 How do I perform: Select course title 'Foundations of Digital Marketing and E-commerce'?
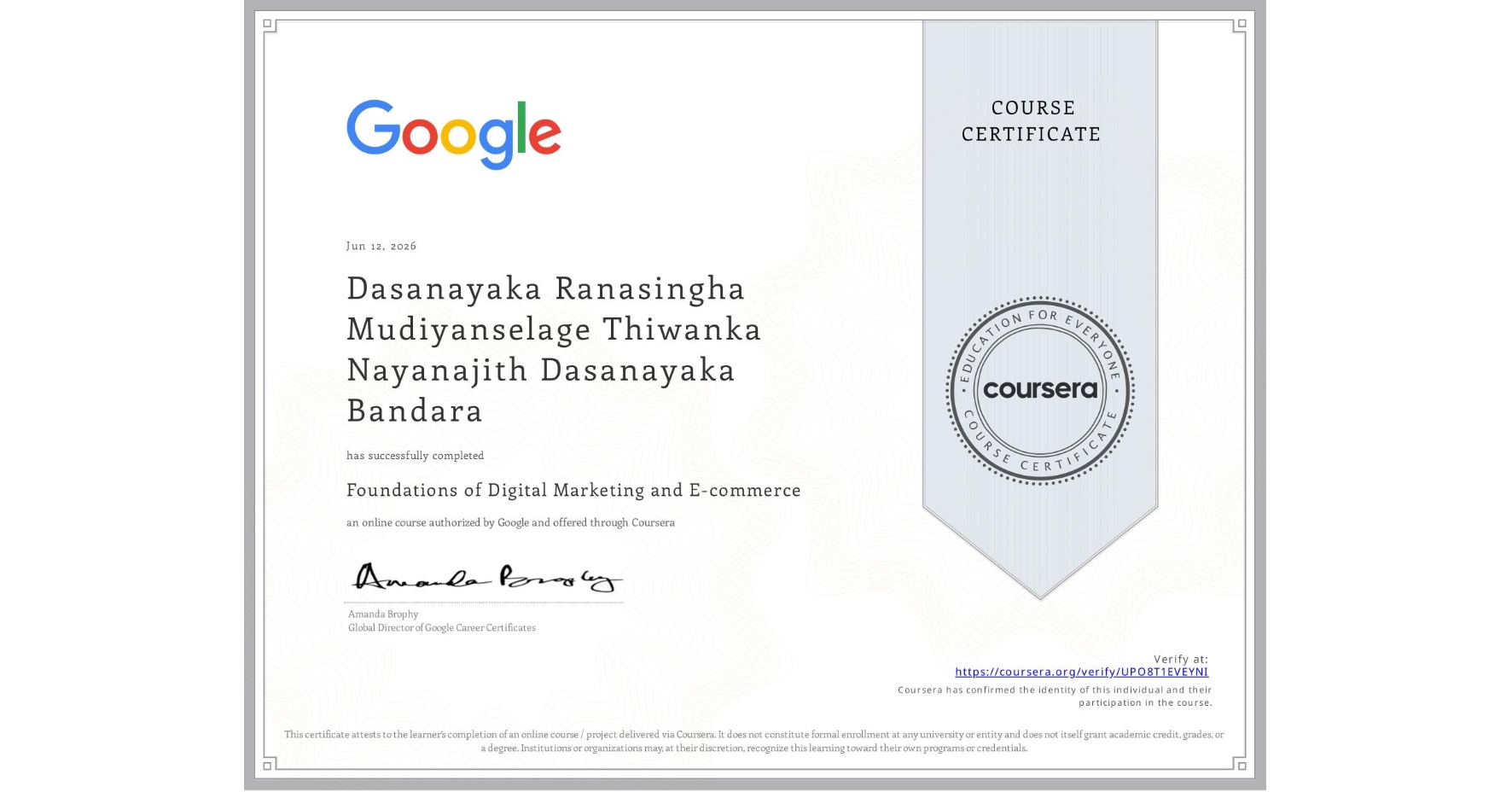pos(573,490)
